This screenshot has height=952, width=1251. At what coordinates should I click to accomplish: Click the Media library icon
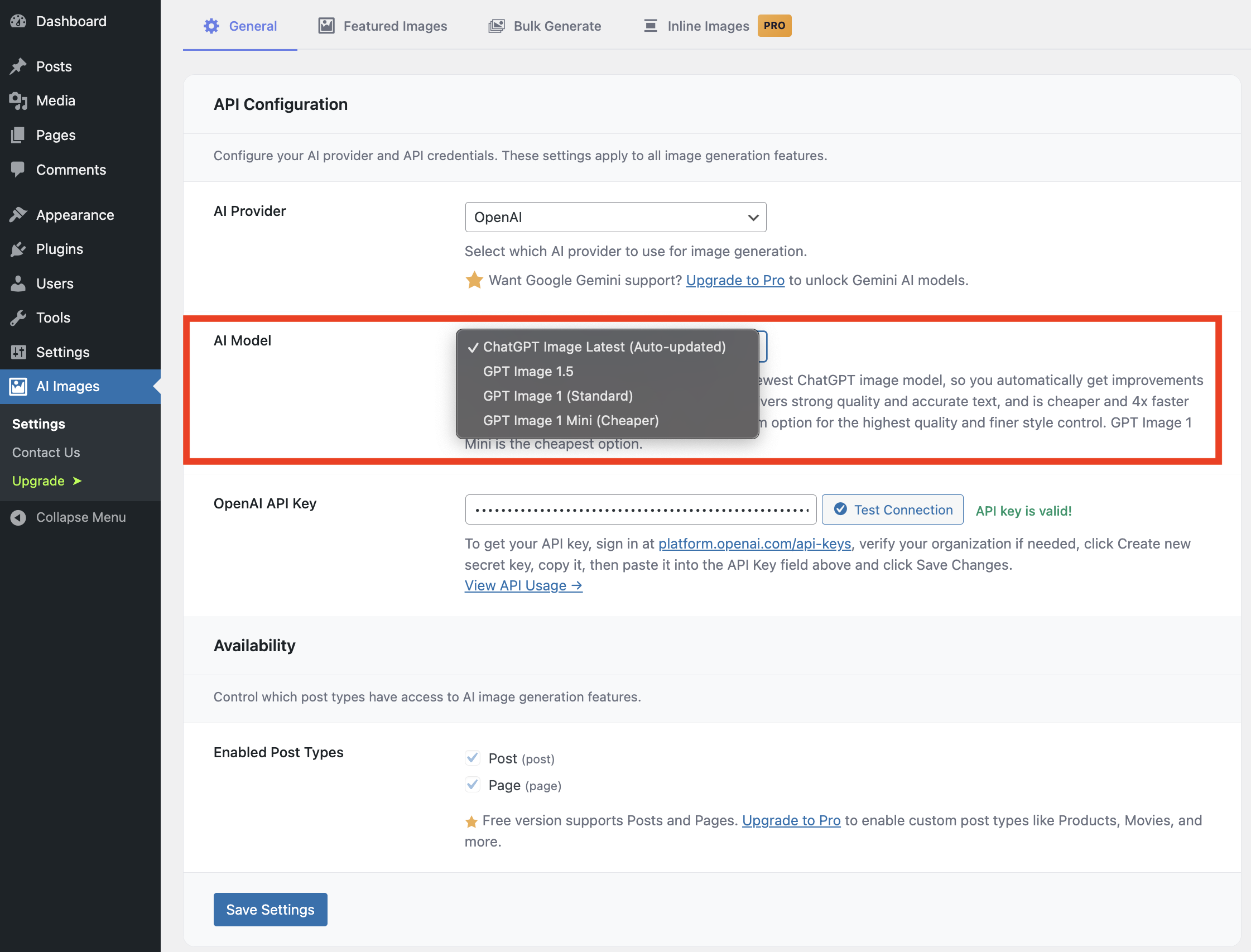[x=18, y=101]
